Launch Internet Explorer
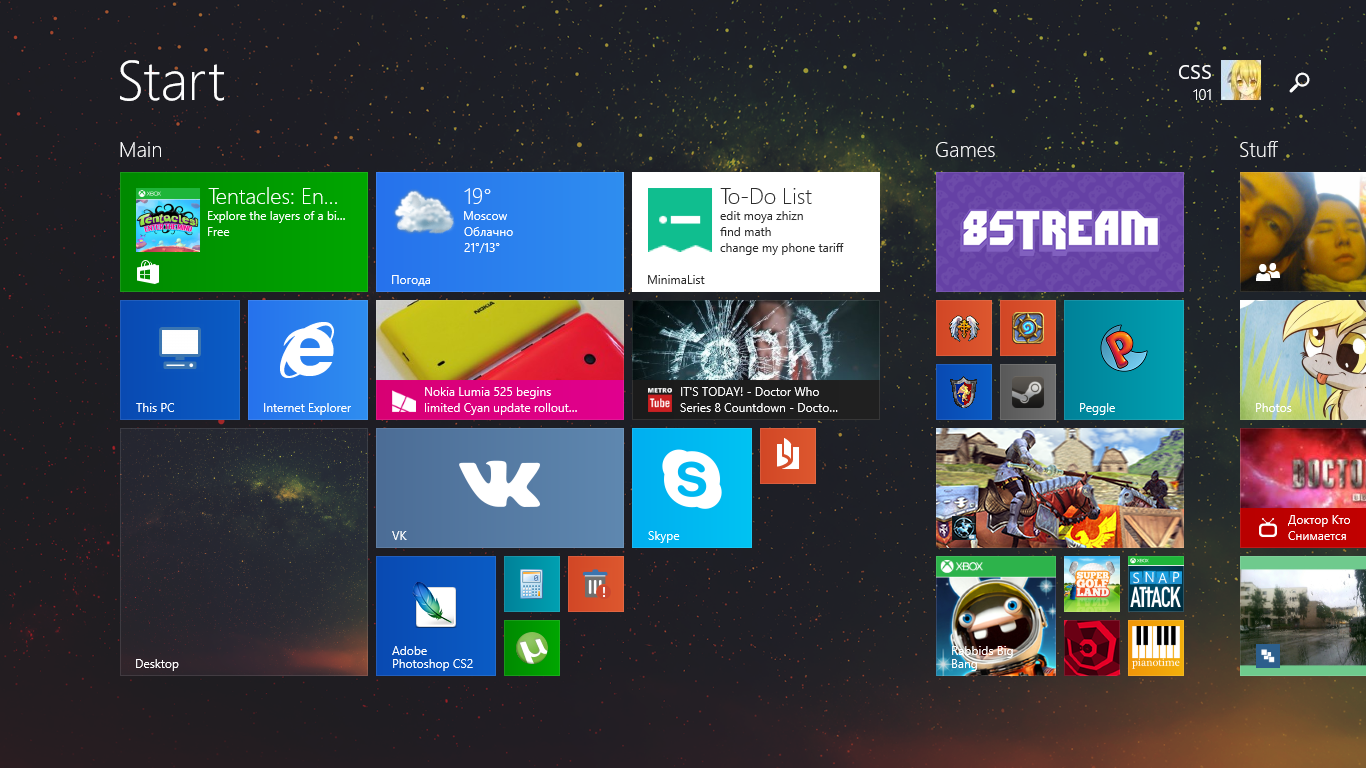1366x768 pixels. tap(308, 360)
